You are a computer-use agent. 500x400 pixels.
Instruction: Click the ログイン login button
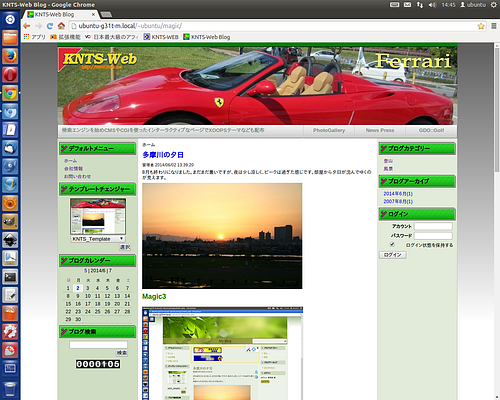392,255
